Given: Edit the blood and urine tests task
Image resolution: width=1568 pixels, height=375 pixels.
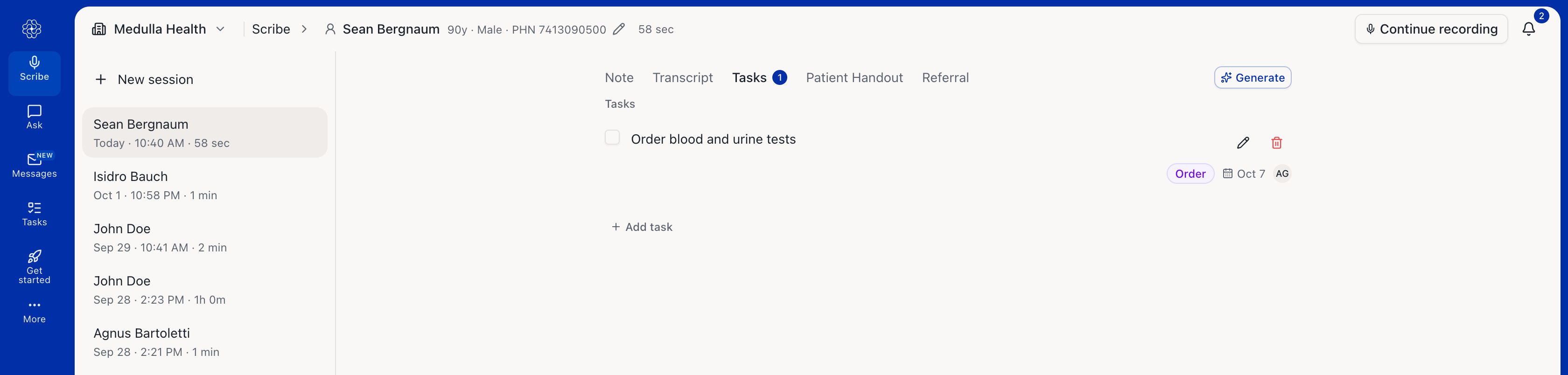Looking at the screenshot, I should pyautogui.click(x=1243, y=143).
